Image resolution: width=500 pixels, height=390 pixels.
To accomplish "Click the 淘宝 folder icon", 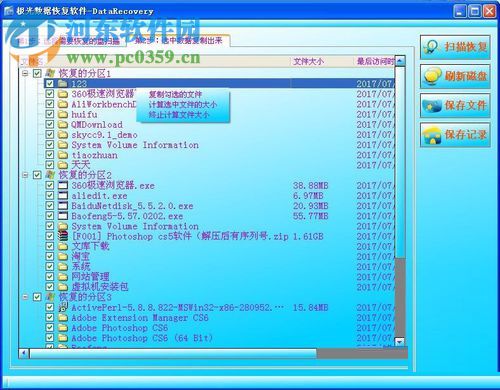I will coord(63,256).
